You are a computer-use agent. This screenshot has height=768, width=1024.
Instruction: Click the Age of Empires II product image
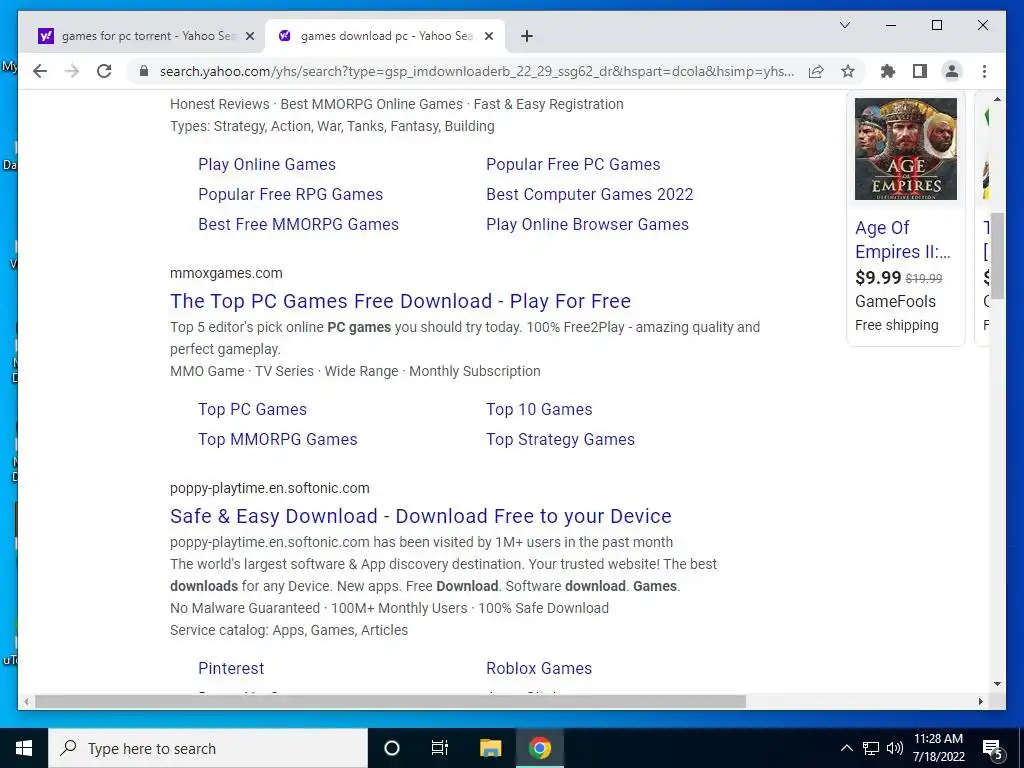pos(905,149)
